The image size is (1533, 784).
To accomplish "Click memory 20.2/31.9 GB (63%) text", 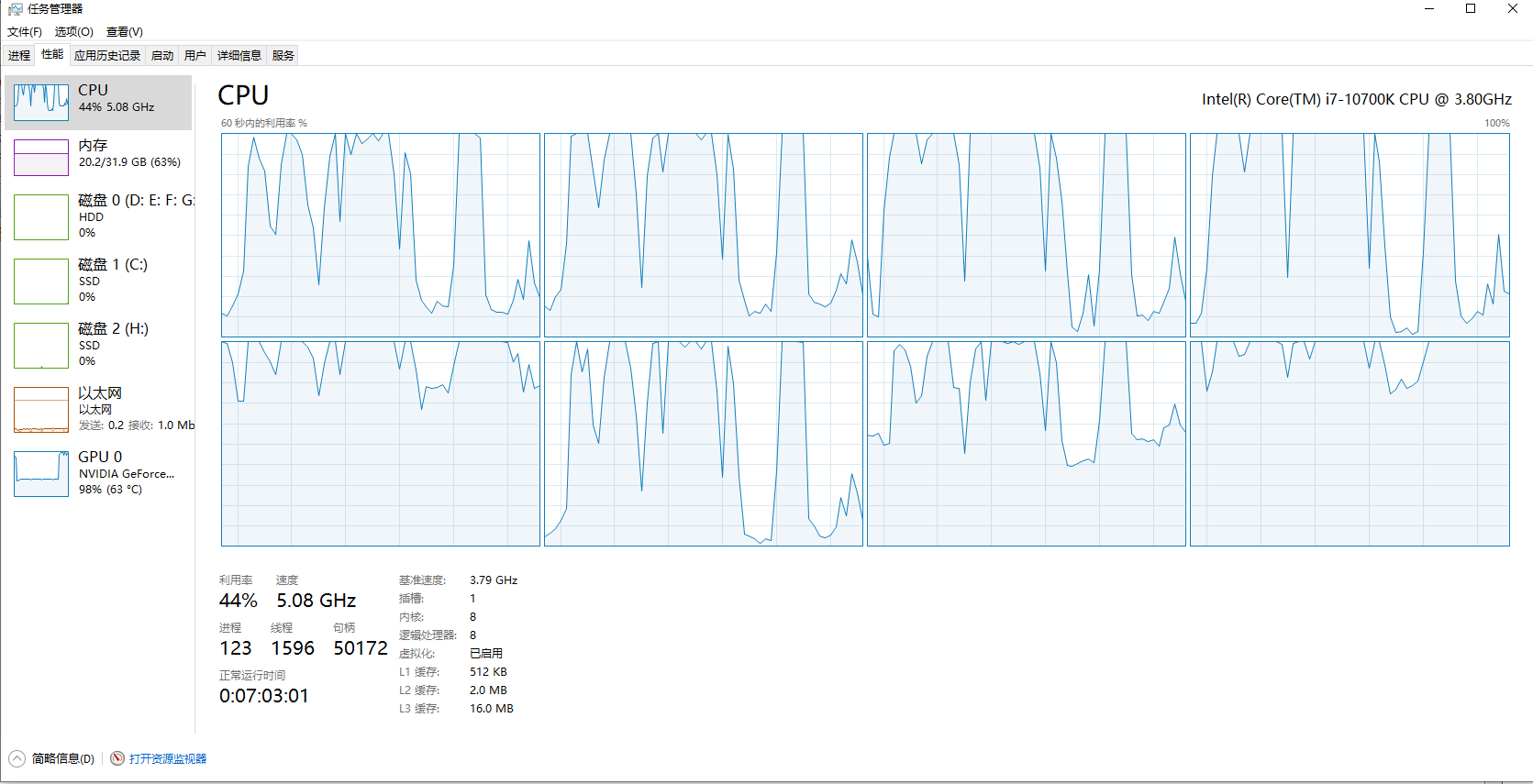I will coord(129,162).
